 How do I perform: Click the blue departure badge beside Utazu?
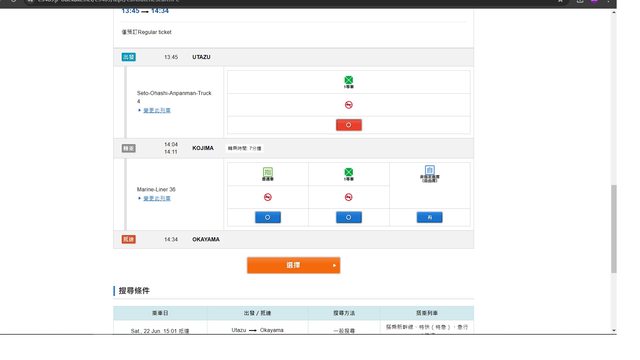click(x=129, y=57)
